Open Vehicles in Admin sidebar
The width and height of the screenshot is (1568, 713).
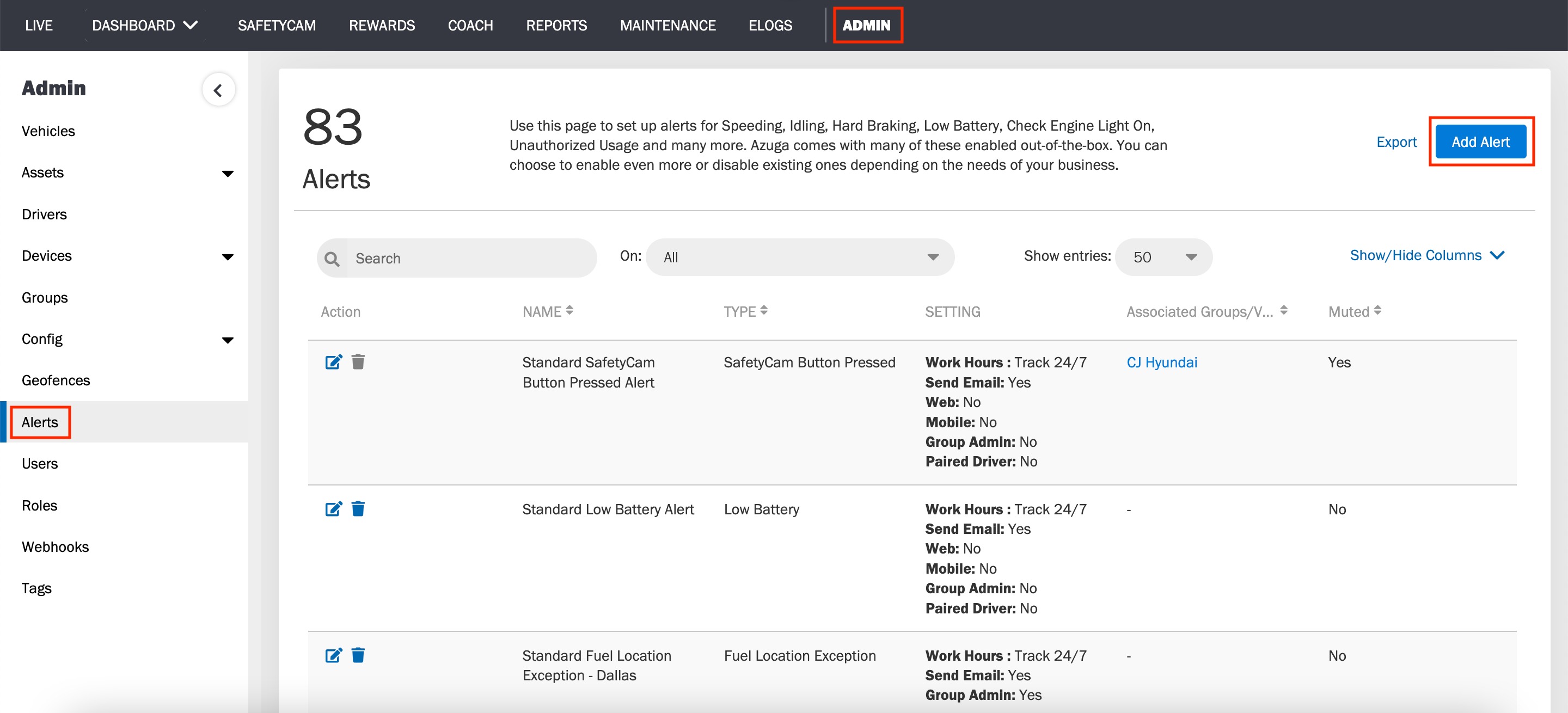48,131
